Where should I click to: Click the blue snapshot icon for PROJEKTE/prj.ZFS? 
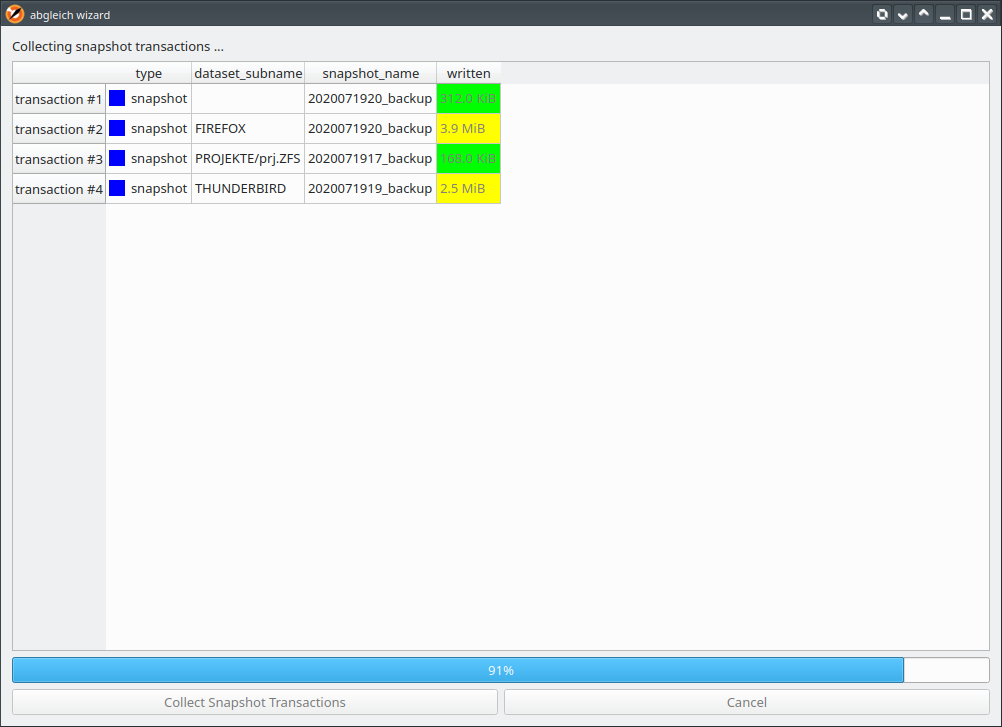[x=117, y=158]
